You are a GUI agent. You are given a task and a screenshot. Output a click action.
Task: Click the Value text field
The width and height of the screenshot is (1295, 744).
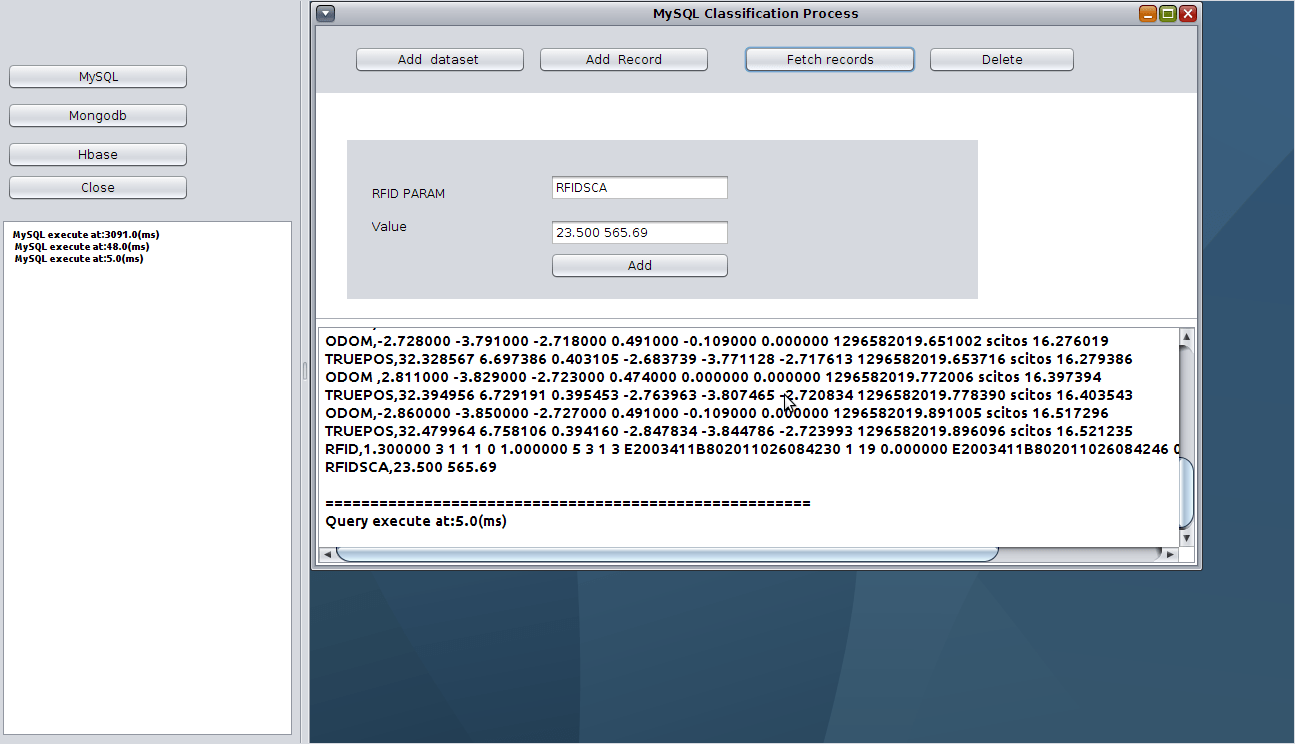(639, 232)
